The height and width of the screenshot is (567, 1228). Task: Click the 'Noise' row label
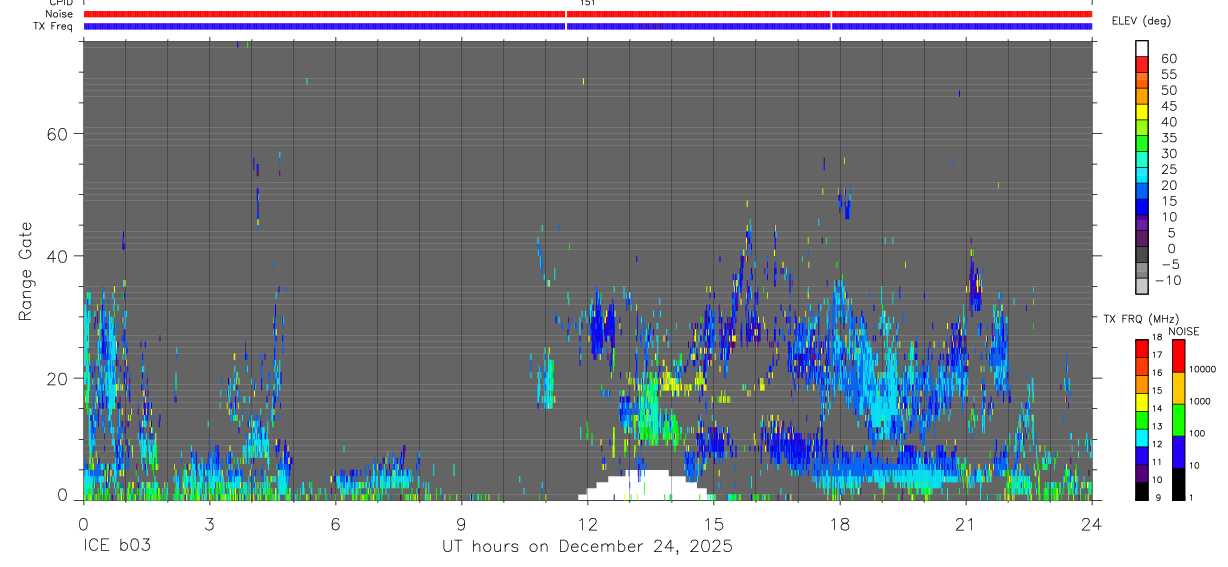pyautogui.click(x=61, y=14)
